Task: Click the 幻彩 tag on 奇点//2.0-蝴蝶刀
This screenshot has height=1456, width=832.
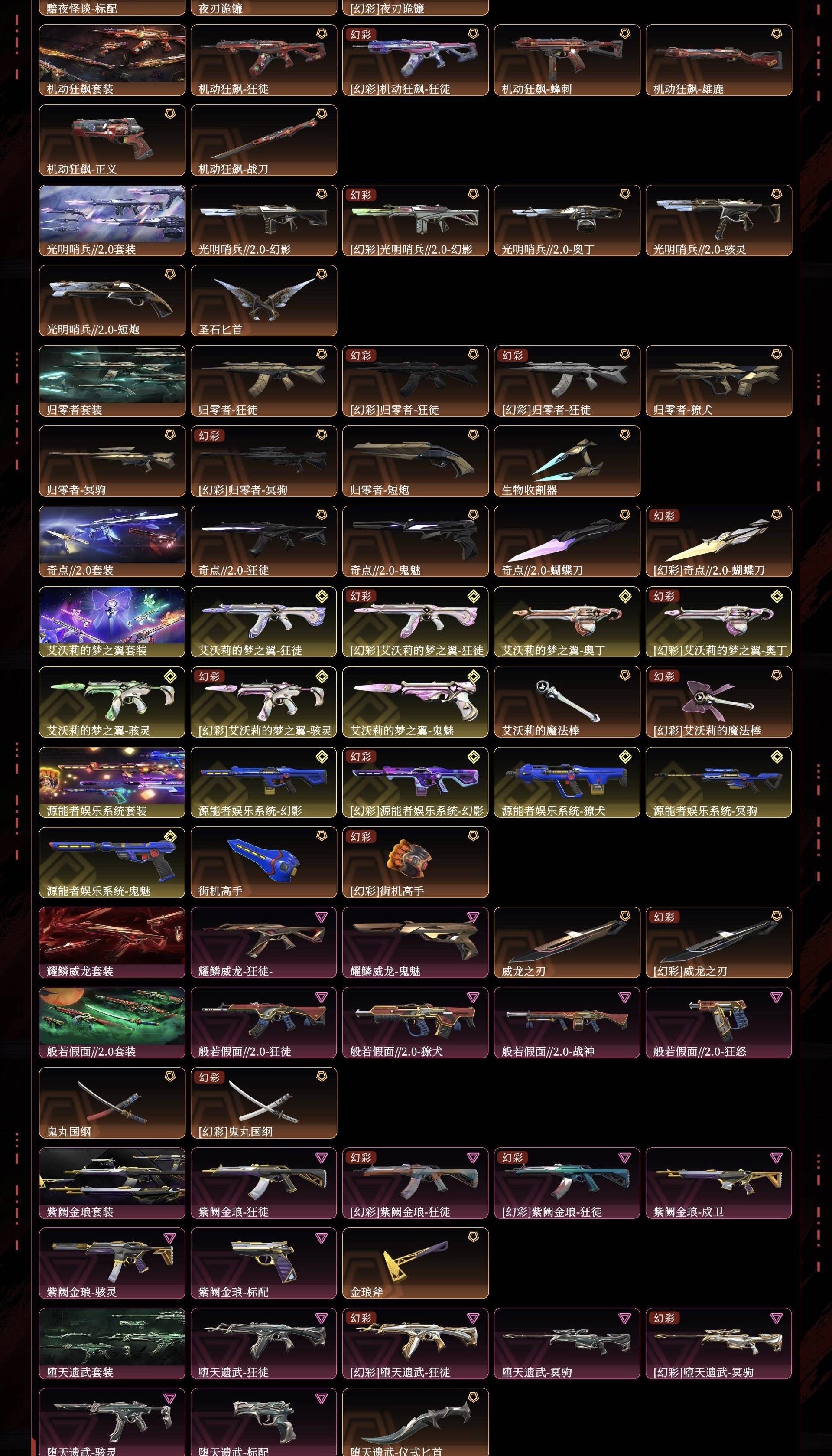Action: 665,516
